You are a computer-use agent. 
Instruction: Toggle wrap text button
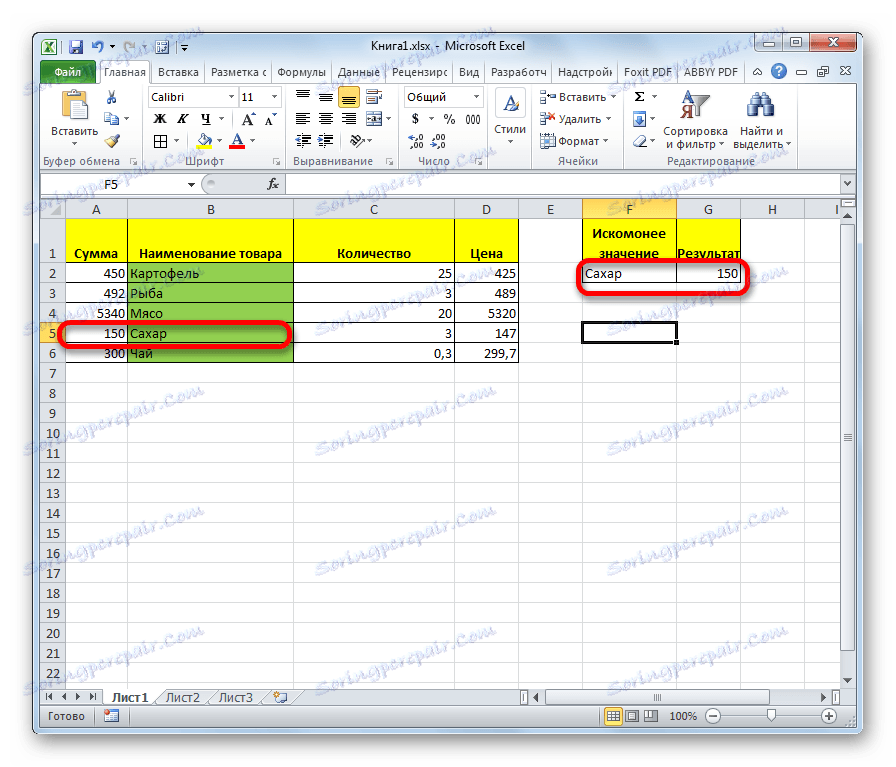coord(374,97)
